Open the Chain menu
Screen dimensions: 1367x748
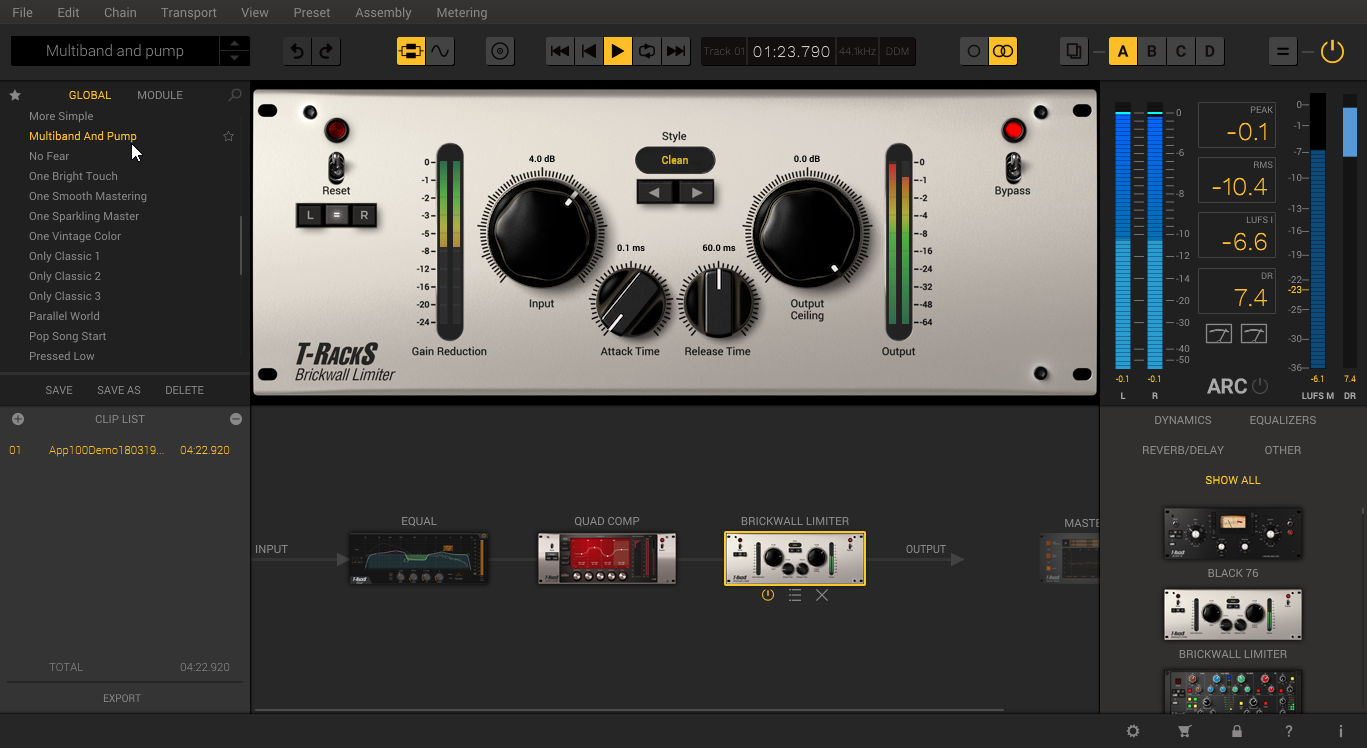120,13
